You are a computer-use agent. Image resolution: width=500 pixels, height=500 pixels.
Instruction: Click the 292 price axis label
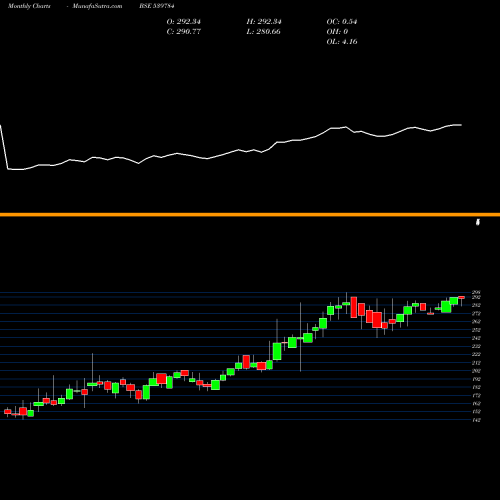coord(476,297)
